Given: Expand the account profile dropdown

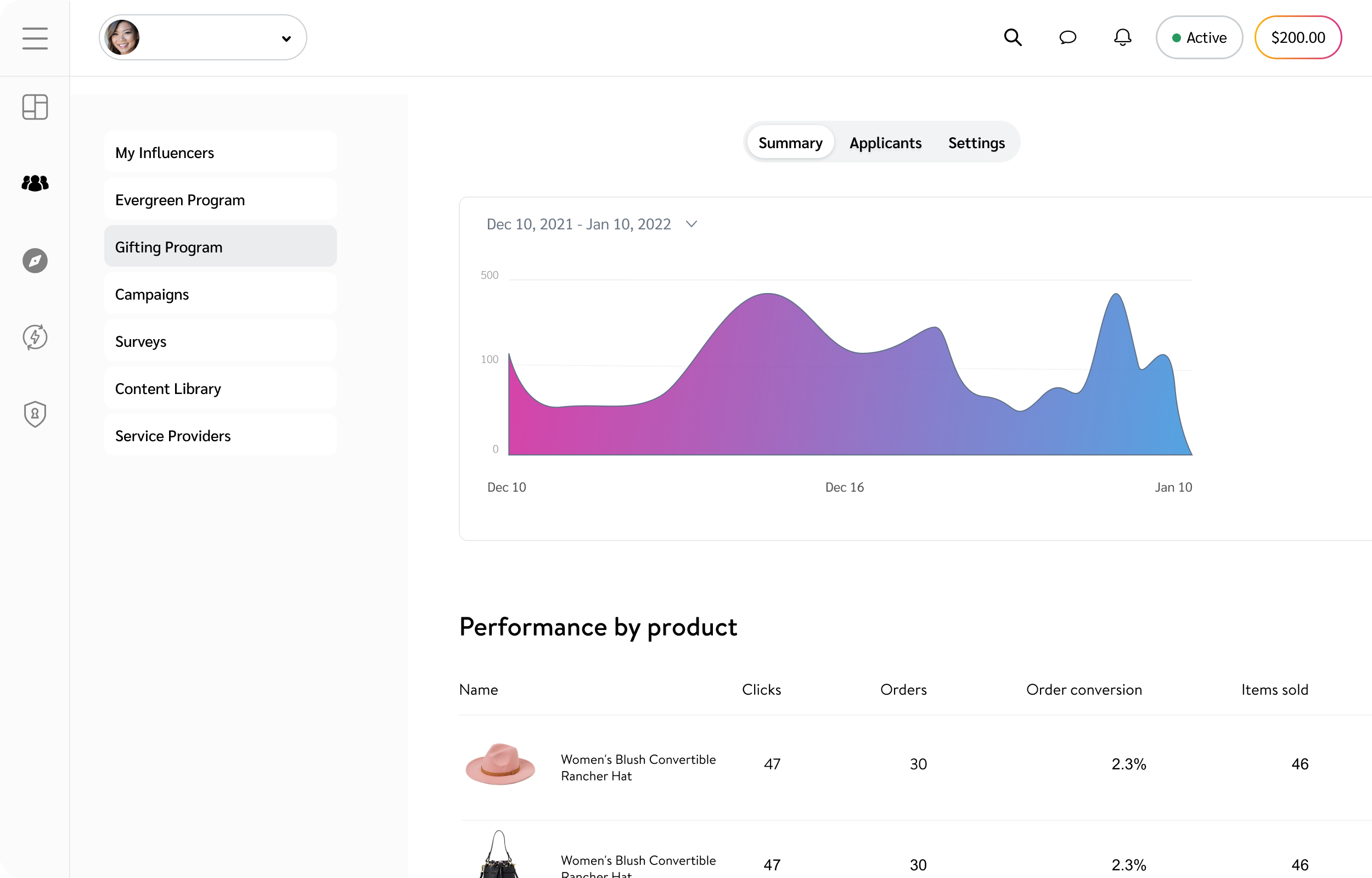Looking at the screenshot, I should tap(203, 38).
